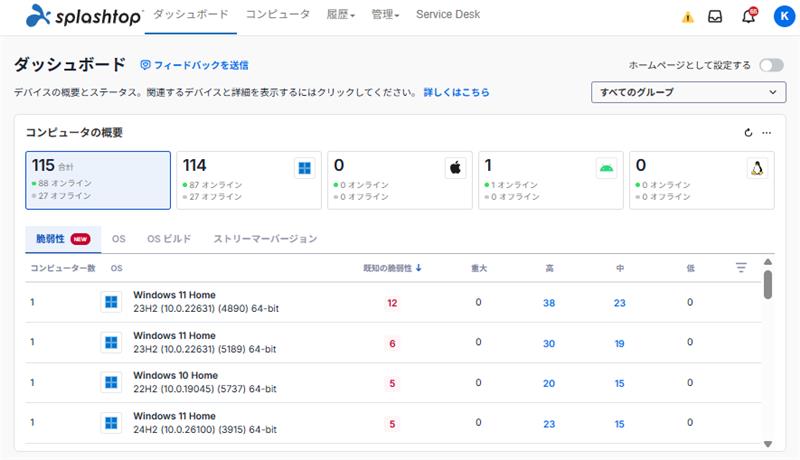Select the Linux computers summary card
The width and height of the screenshot is (800, 460).
coord(703,180)
